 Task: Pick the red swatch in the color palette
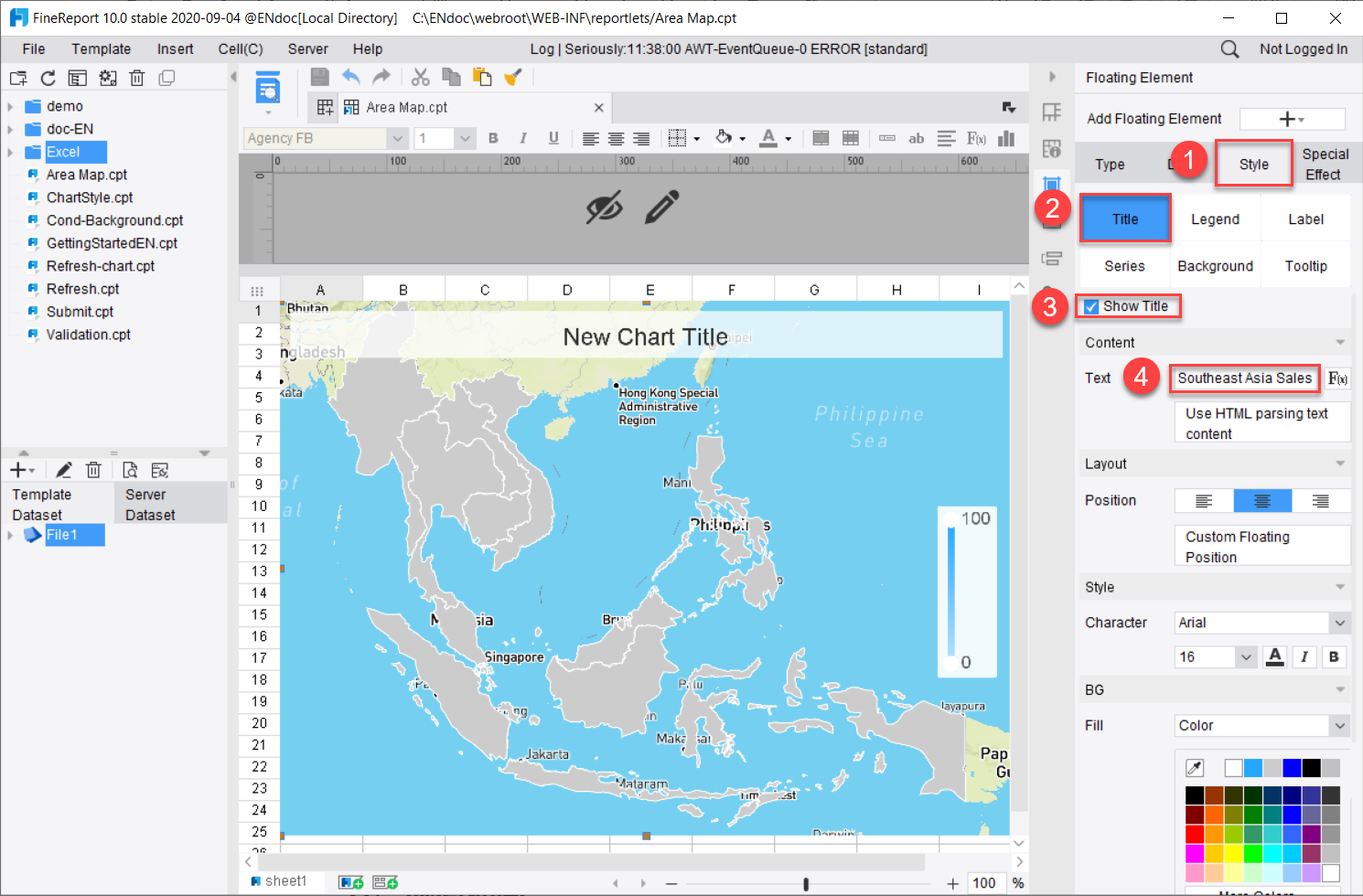[x=1194, y=834]
